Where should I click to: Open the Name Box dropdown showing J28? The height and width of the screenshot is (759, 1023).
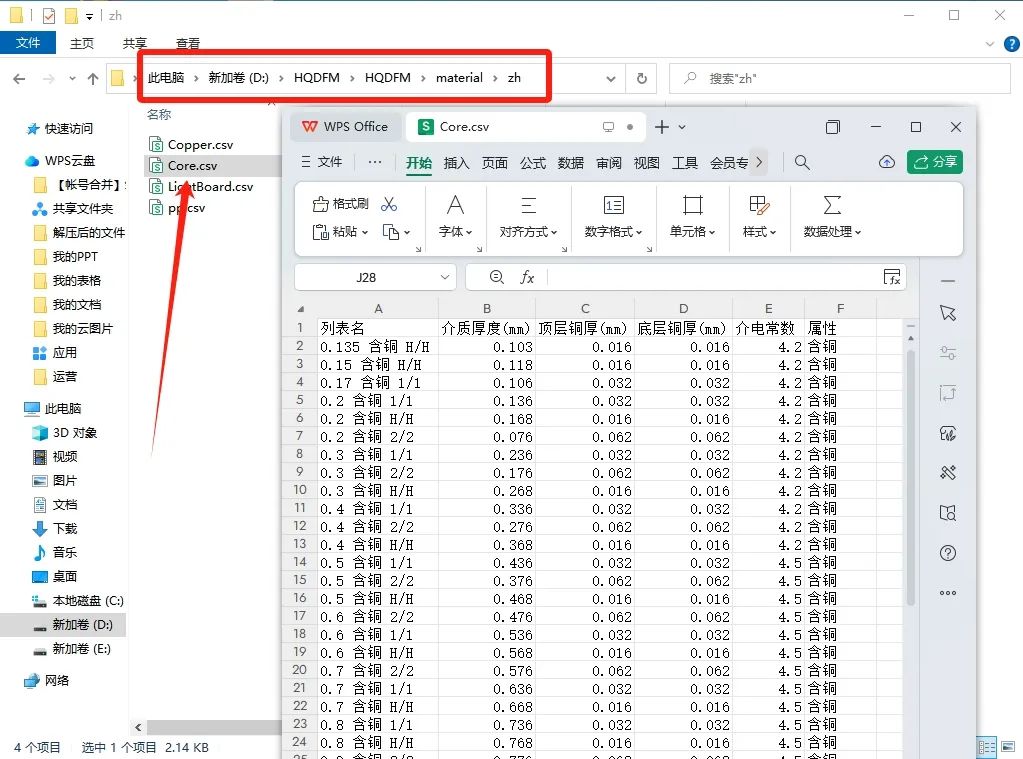[x=444, y=277]
